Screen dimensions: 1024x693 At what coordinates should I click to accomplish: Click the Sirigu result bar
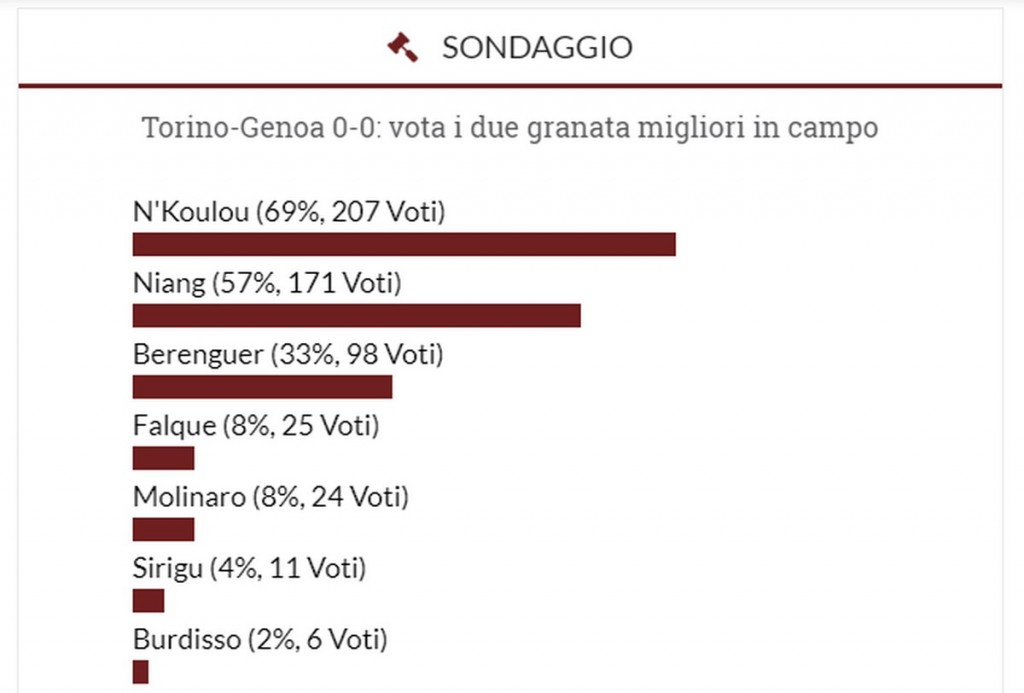point(148,600)
